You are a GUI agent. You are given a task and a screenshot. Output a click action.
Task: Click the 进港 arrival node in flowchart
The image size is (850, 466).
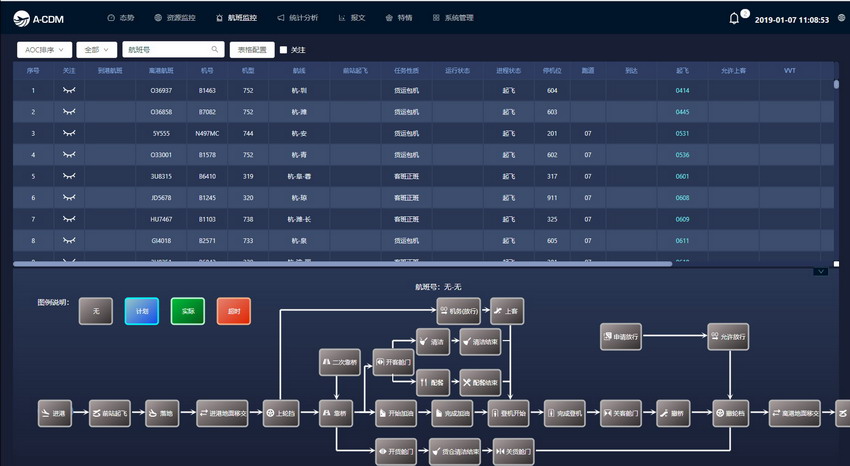pyautogui.click(x=53, y=413)
